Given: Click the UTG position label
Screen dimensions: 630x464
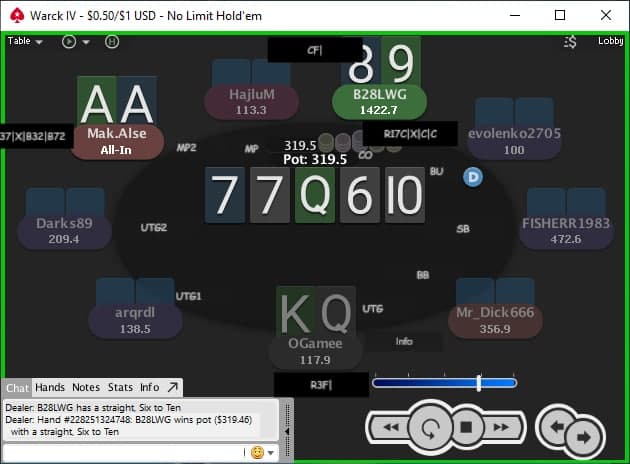Looking at the screenshot, I should pyautogui.click(x=372, y=309).
